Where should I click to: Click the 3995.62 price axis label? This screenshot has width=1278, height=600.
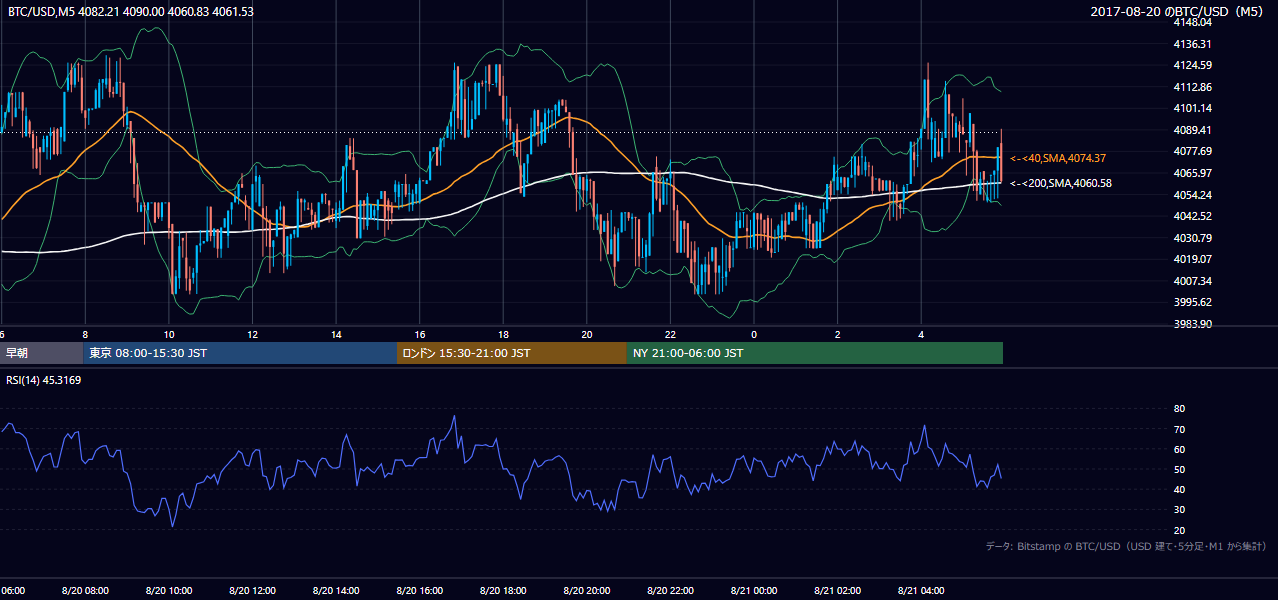pos(1193,302)
